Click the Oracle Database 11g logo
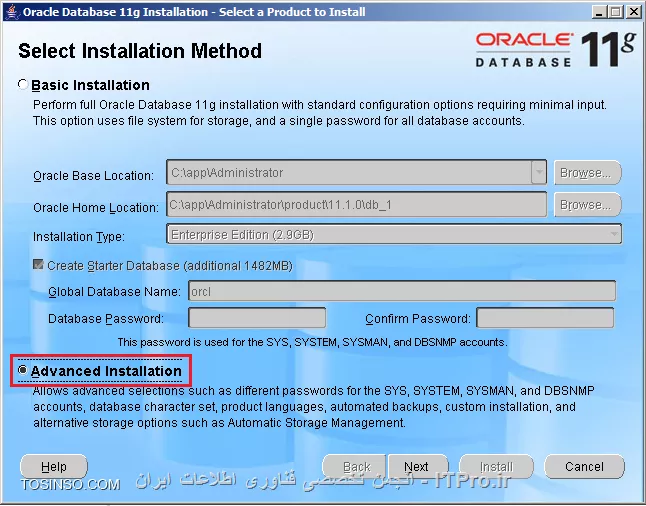Image resolution: width=646 pixels, height=506 pixels. pos(555,49)
